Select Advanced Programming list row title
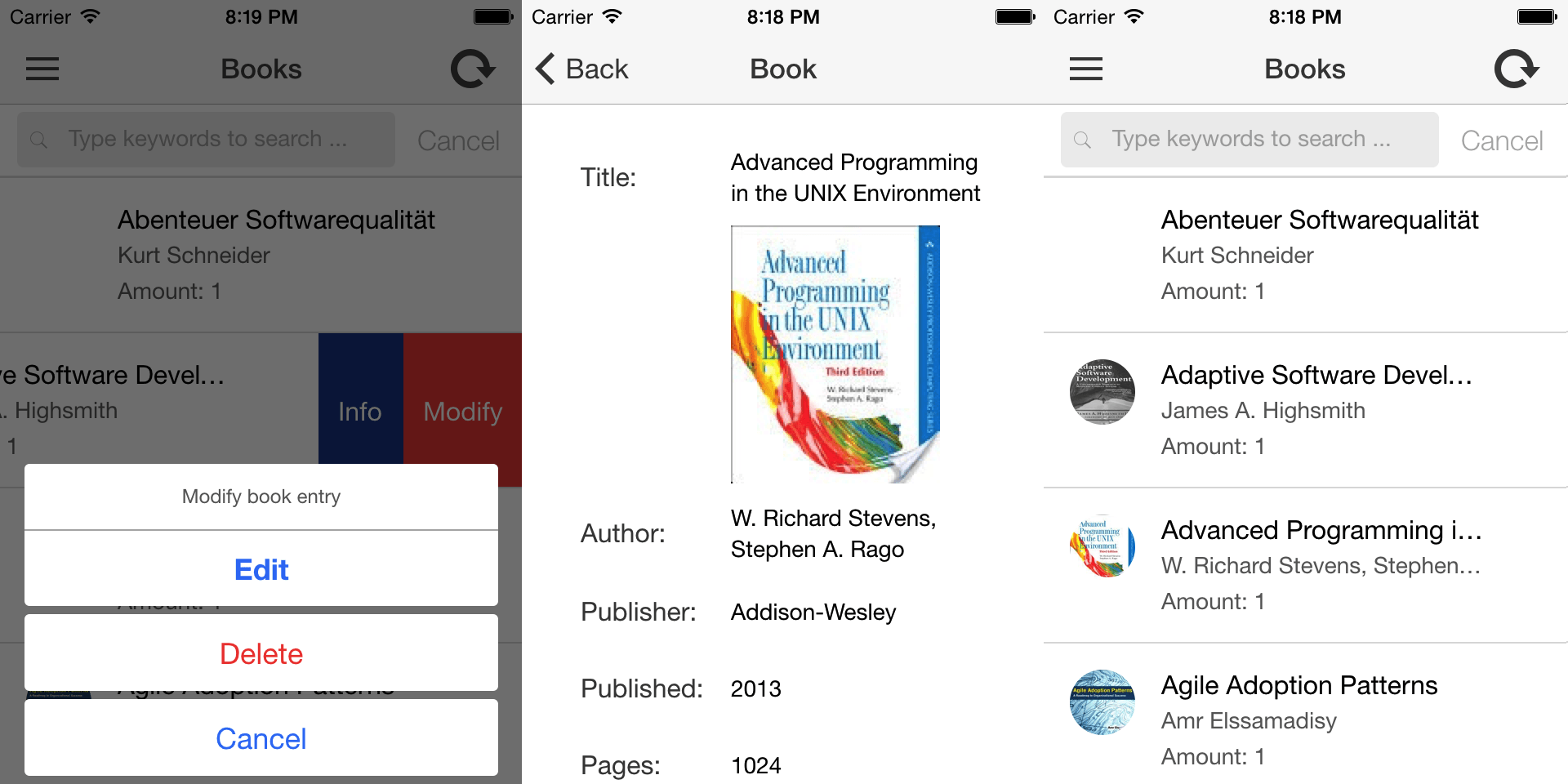This screenshot has width=1568, height=784. pos(1321,531)
